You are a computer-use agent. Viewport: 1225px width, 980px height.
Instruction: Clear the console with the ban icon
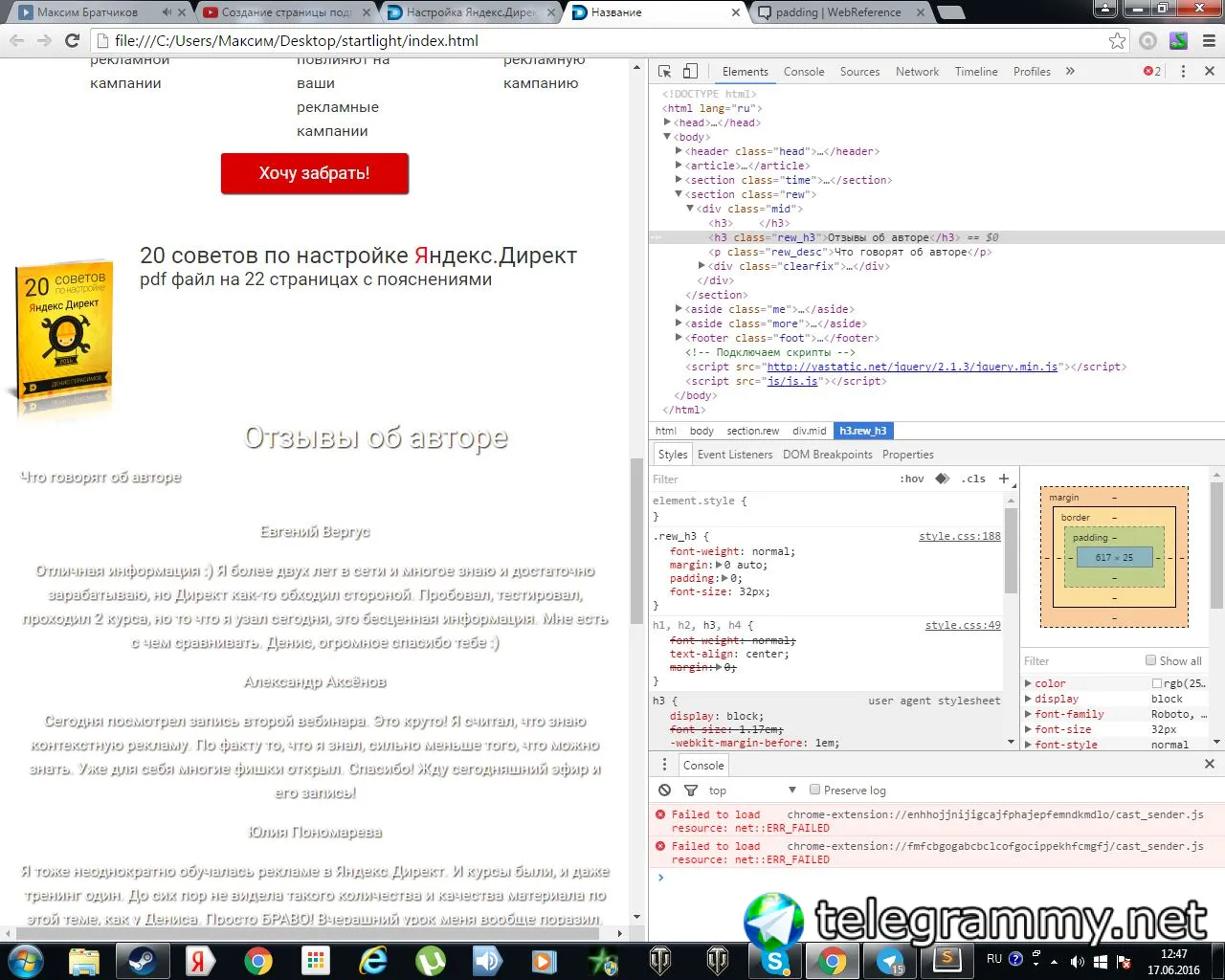(x=665, y=791)
